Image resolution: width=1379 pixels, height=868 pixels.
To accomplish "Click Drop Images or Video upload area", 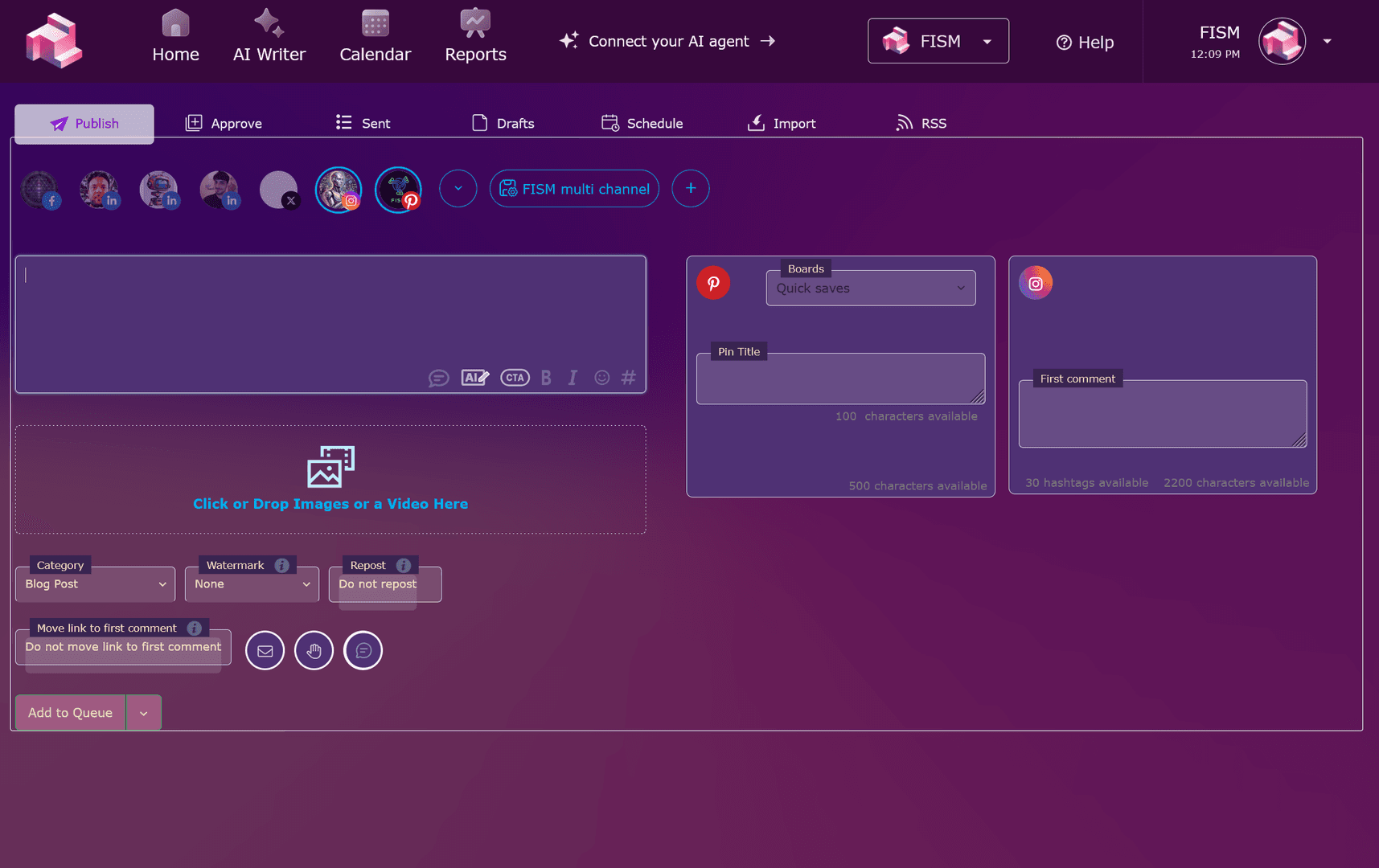I will coord(330,480).
